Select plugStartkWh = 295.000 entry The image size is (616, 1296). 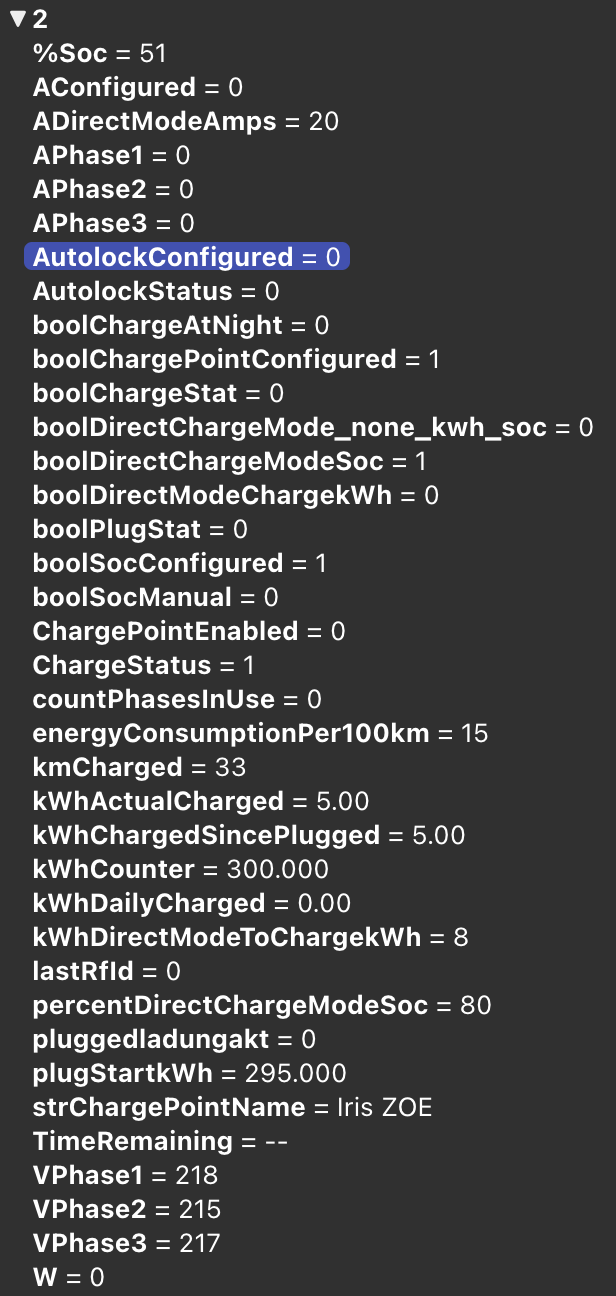tap(189, 1074)
